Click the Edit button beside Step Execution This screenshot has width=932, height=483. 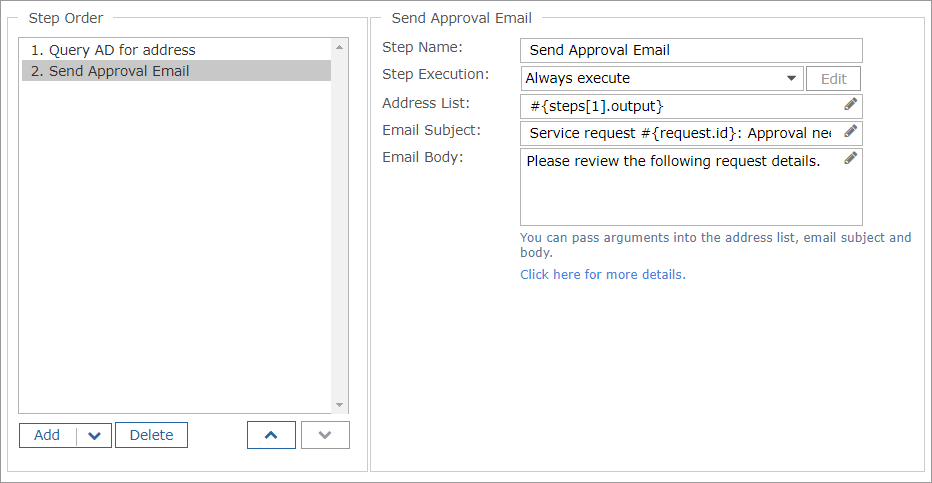[x=833, y=78]
